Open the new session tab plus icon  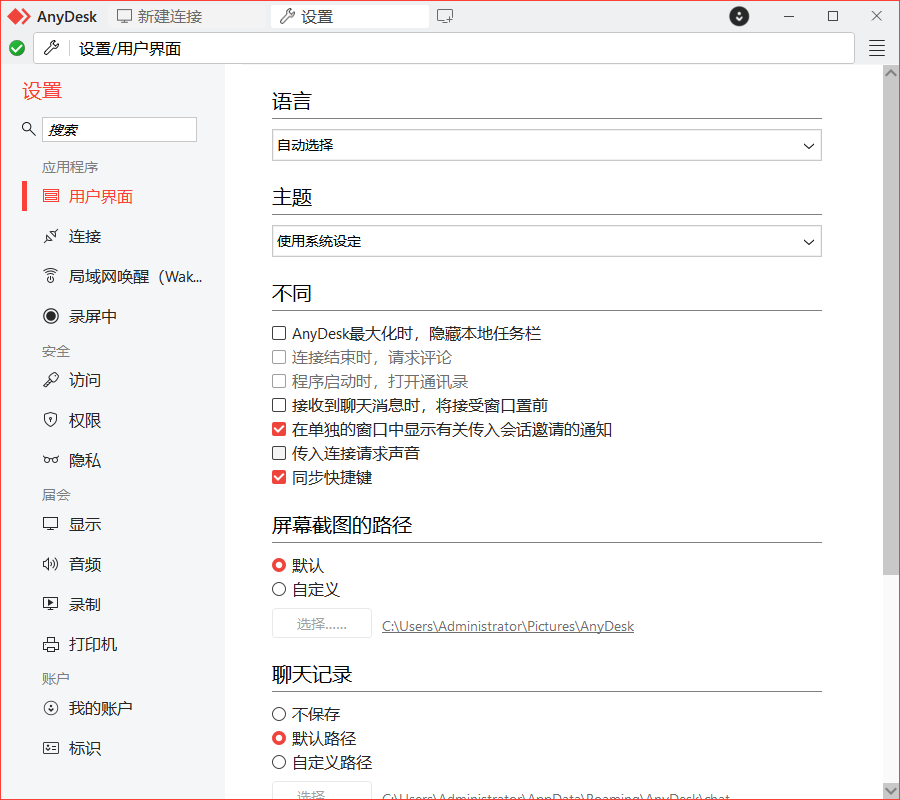[445, 16]
